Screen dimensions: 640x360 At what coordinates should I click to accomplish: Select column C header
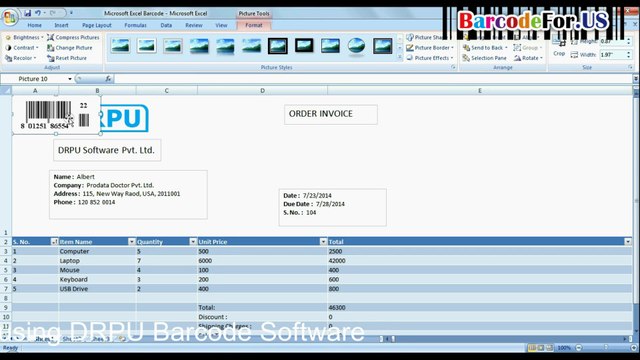(167, 91)
